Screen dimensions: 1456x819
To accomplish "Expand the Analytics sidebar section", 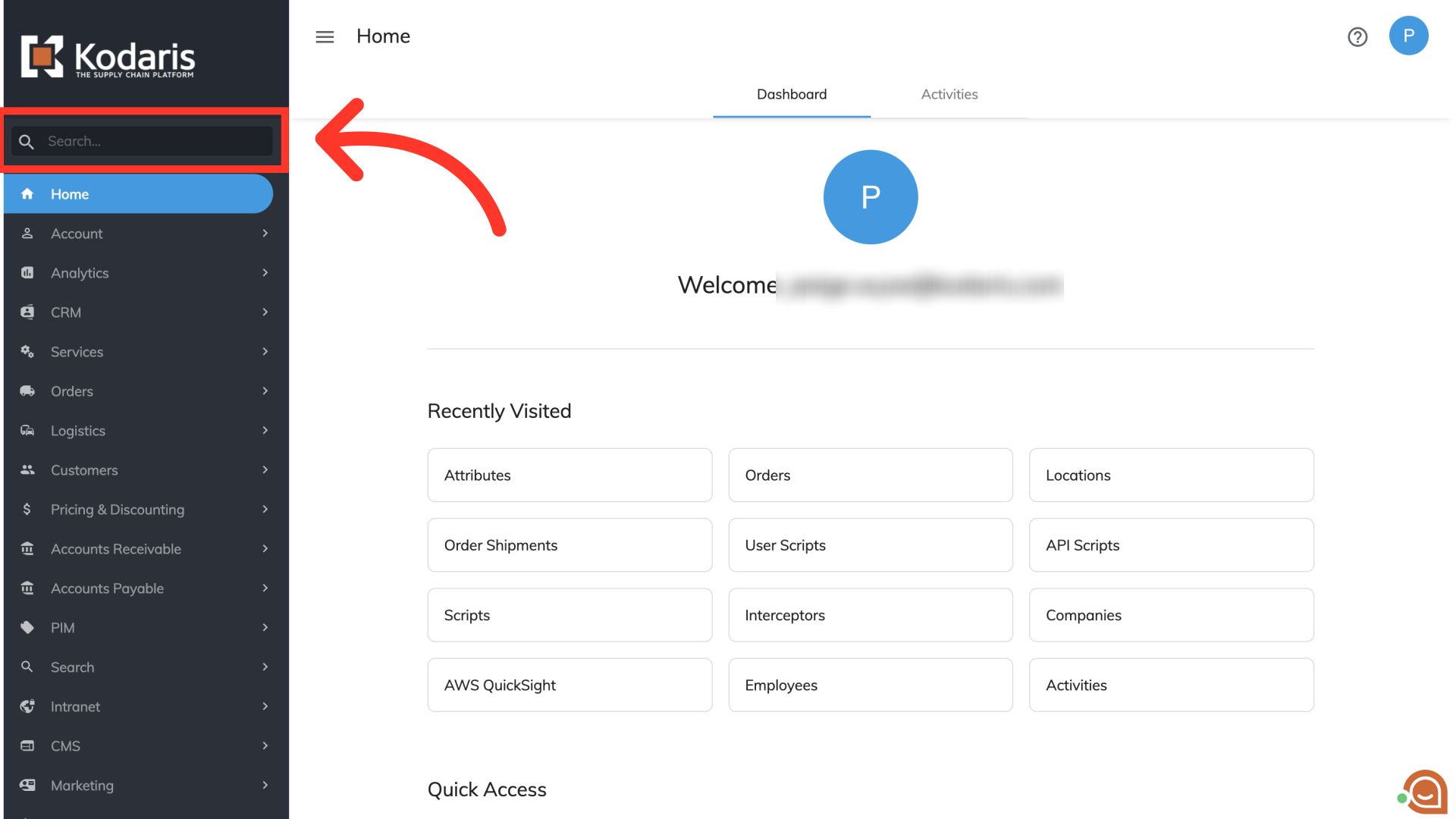I will (x=80, y=273).
